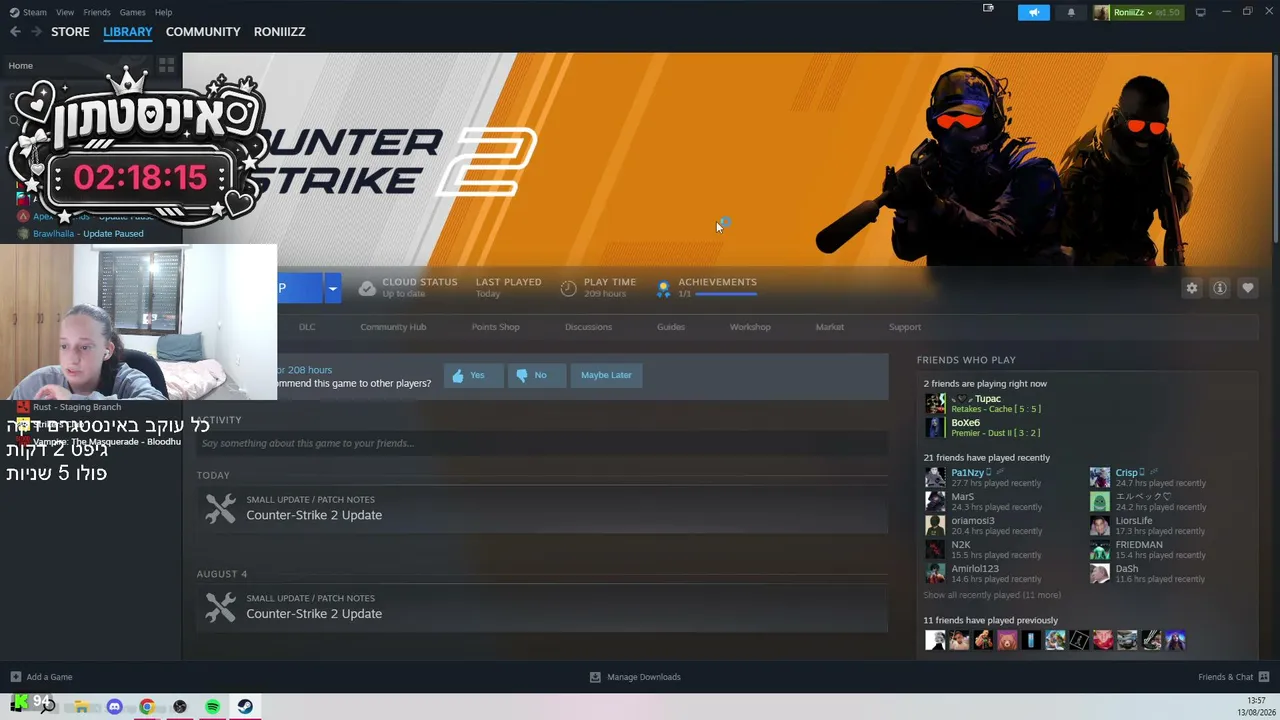Open the Guides tab
Viewport: 1280px width, 720px height.
pos(671,327)
